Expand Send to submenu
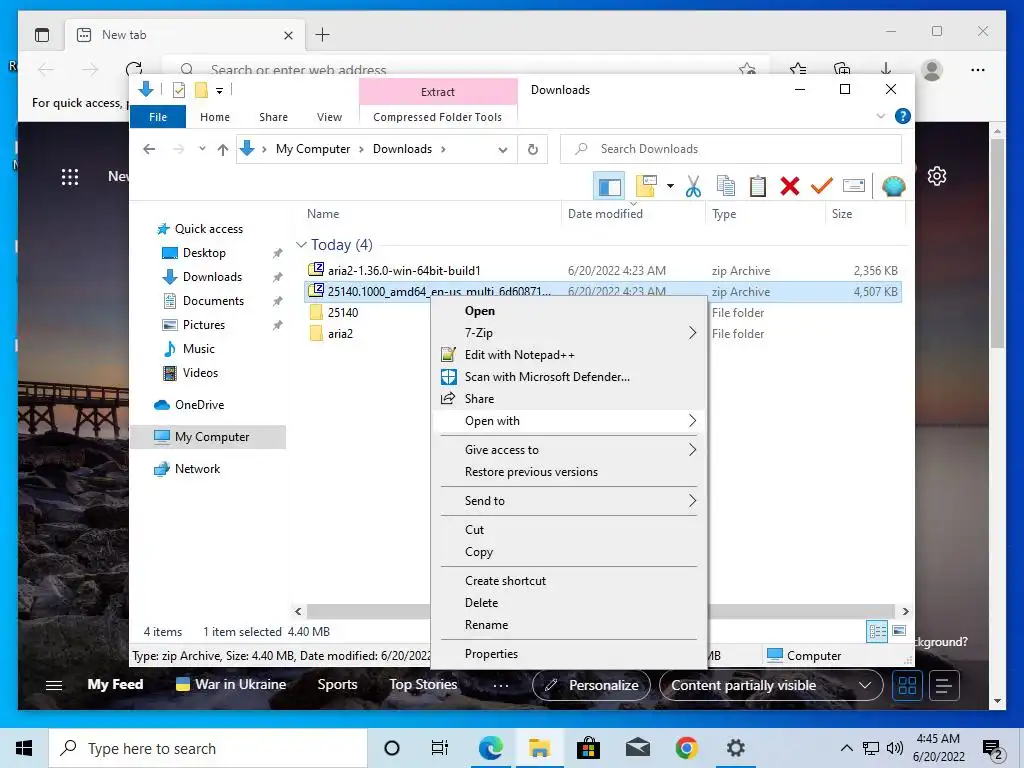Viewport: 1024px width, 768px height. coord(569,501)
